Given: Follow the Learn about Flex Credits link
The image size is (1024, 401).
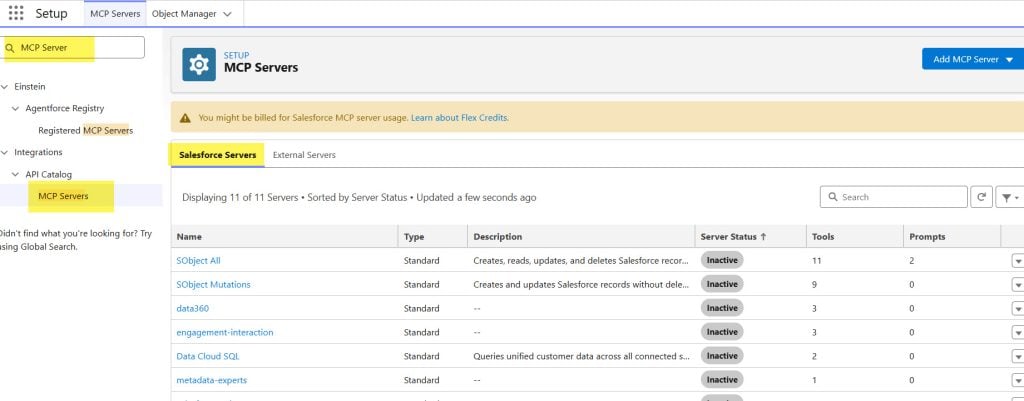Looking at the screenshot, I should coord(460,118).
